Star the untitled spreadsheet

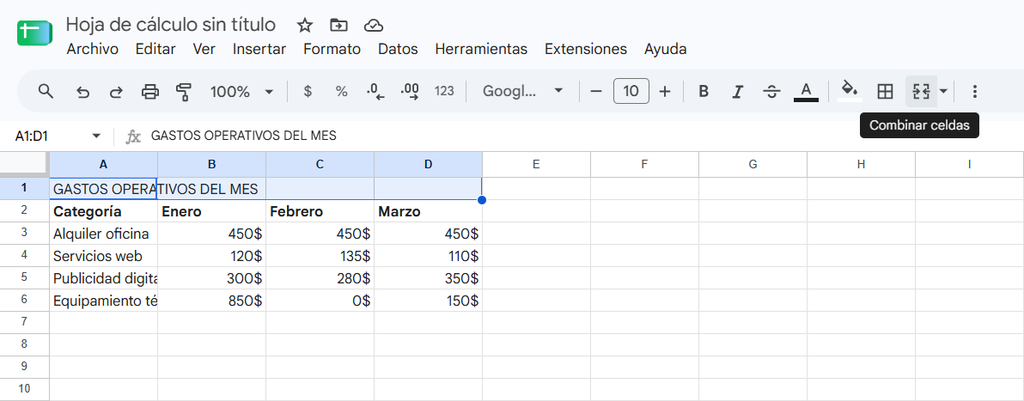pyautogui.click(x=304, y=25)
